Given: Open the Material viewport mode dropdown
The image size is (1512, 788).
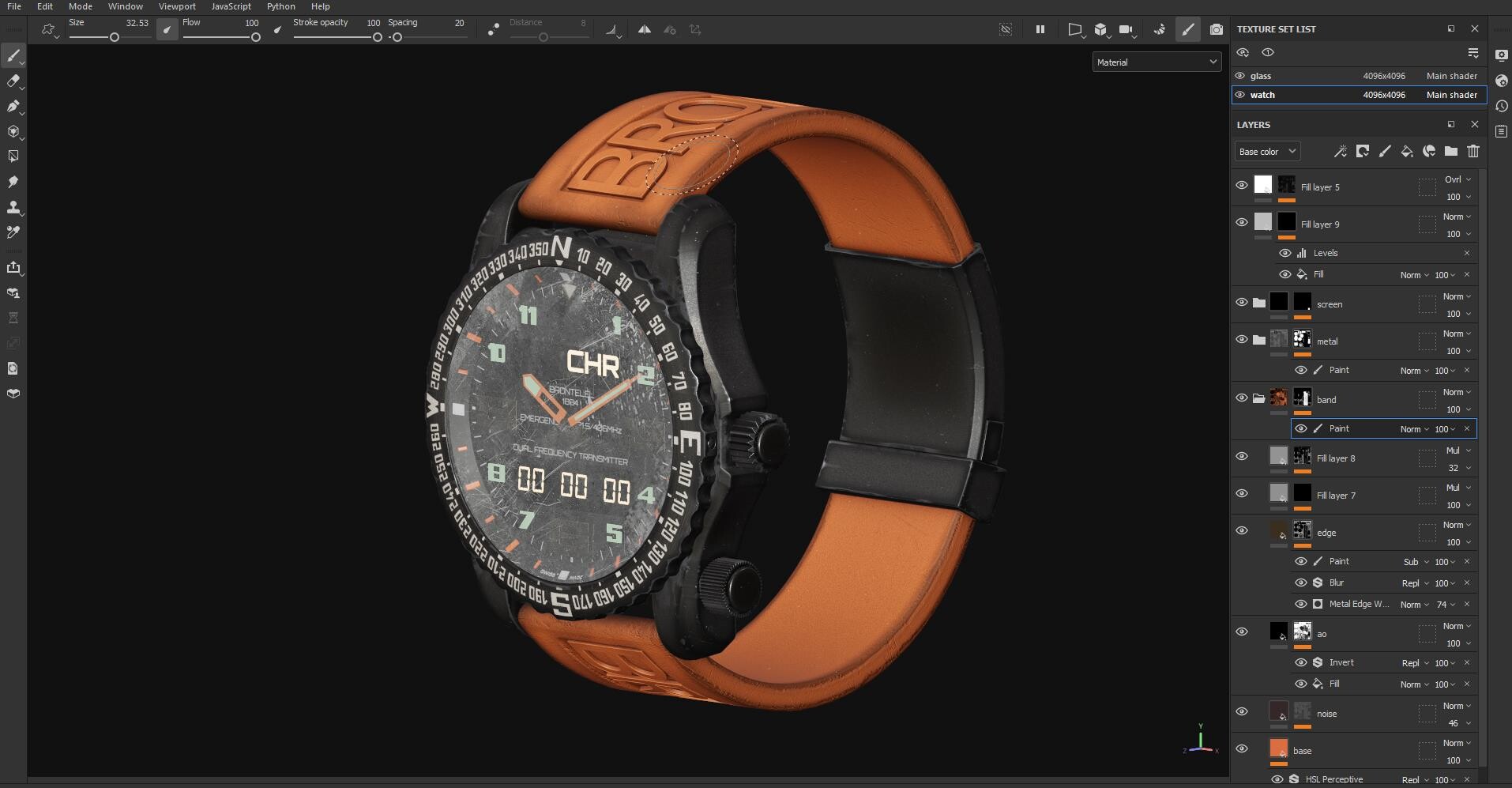Looking at the screenshot, I should 1156,62.
